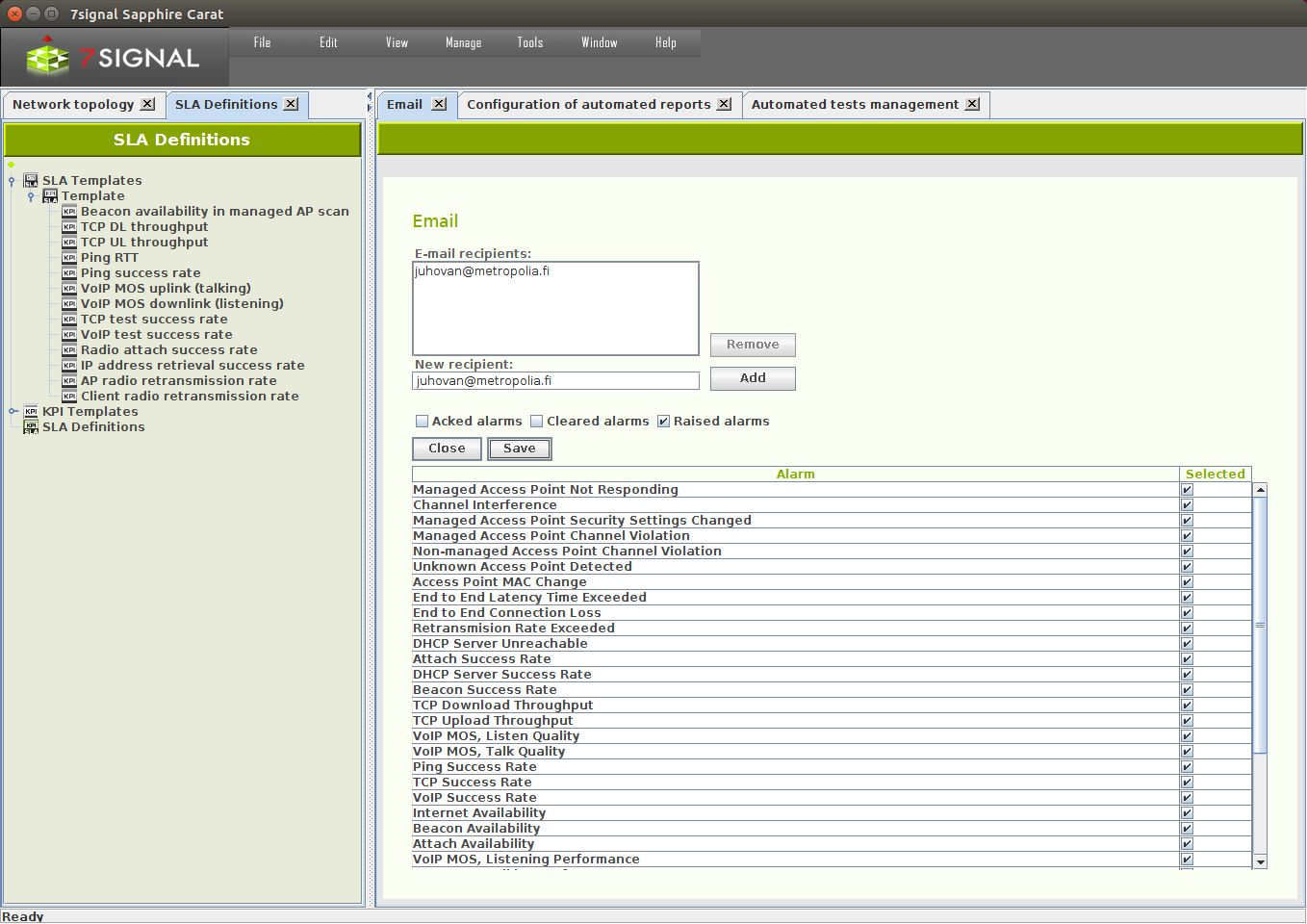Click the Alarm column header
Image resolution: width=1307 pixels, height=924 pixels.
[x=796, y=474]
